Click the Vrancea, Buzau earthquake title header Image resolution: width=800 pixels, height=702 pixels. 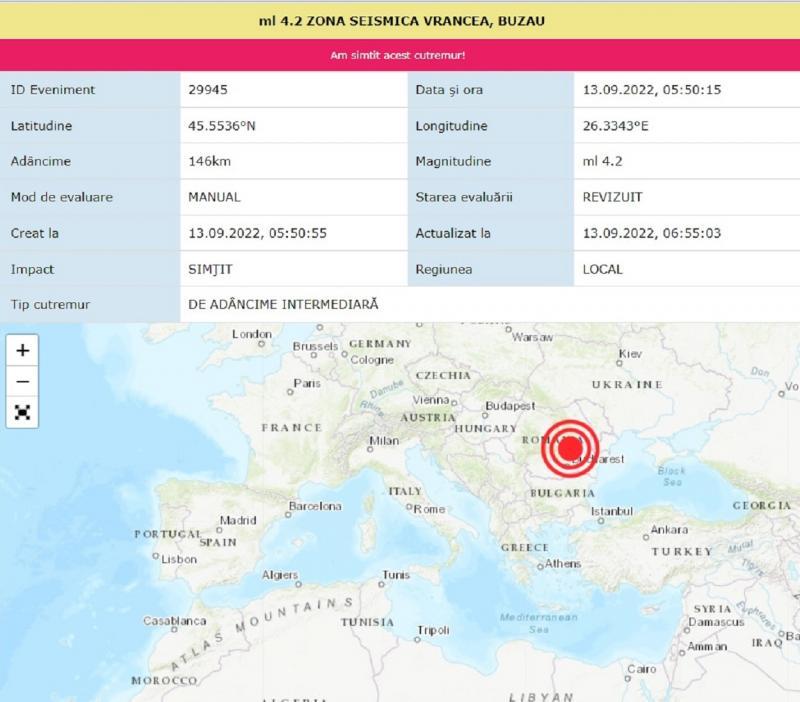pos(399,20)
